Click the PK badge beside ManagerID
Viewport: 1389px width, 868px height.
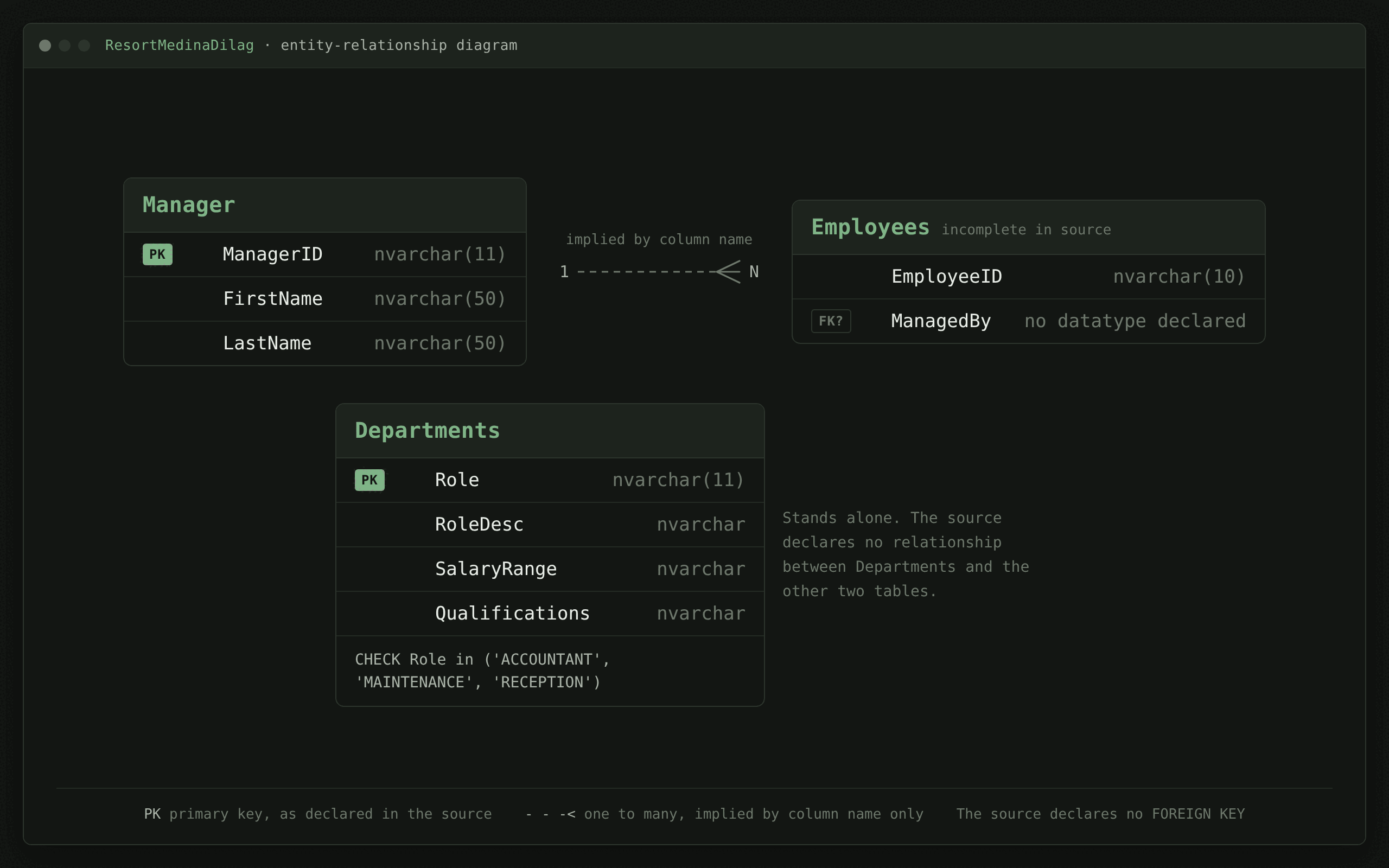157,254
